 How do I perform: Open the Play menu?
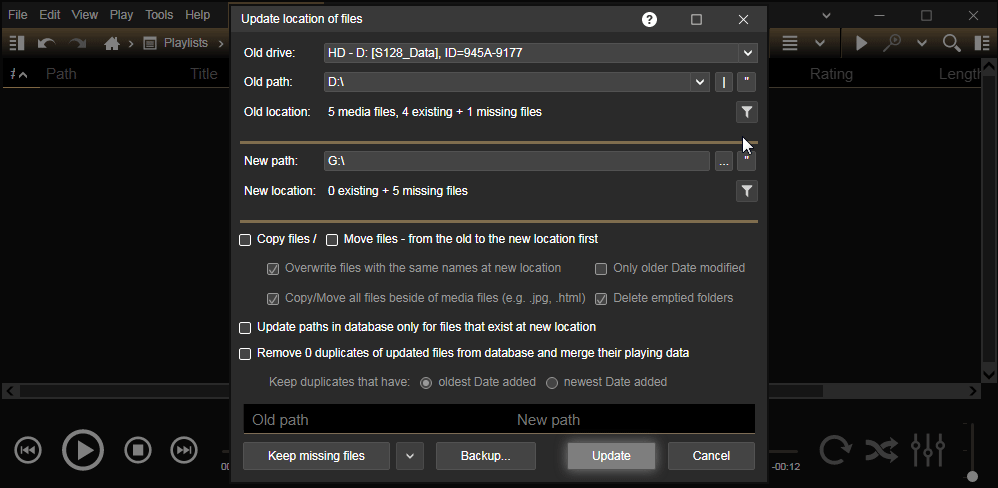(121, 15)
